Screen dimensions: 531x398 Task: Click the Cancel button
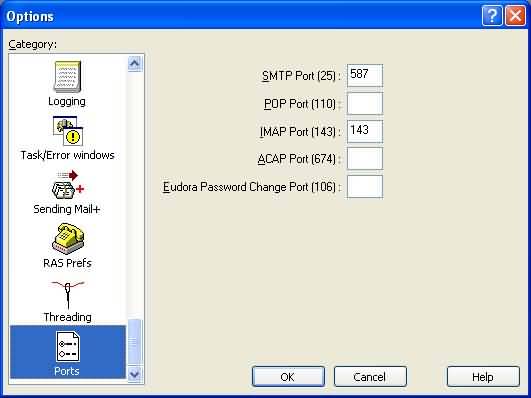(370, 377)
